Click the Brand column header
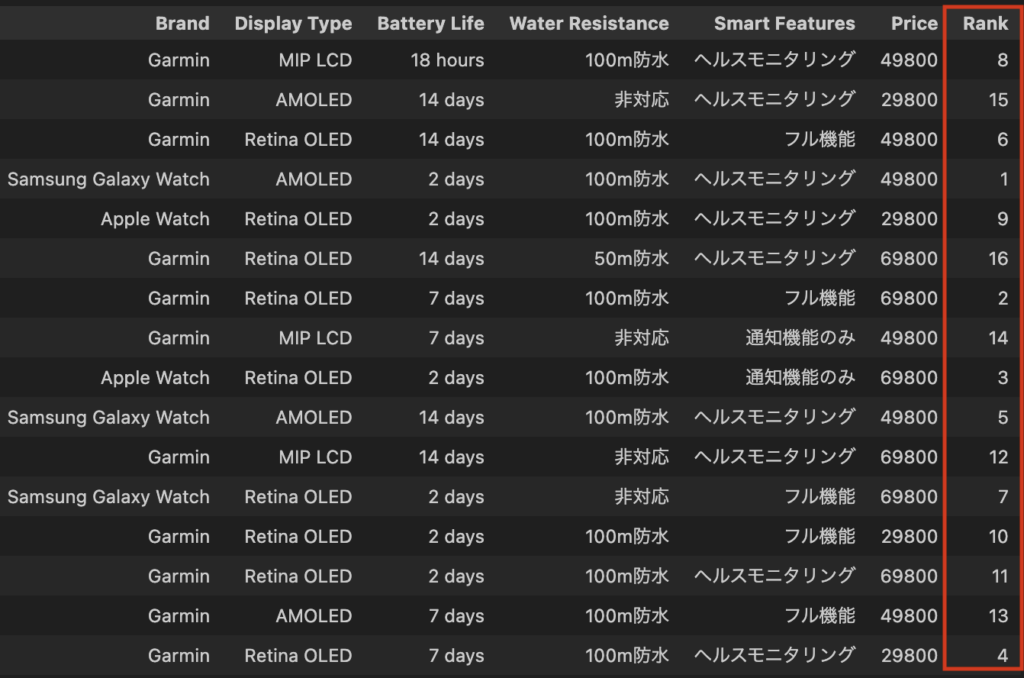Image resolution: width=1024 pixels, height=678 pixels. (x=182, y=24)
